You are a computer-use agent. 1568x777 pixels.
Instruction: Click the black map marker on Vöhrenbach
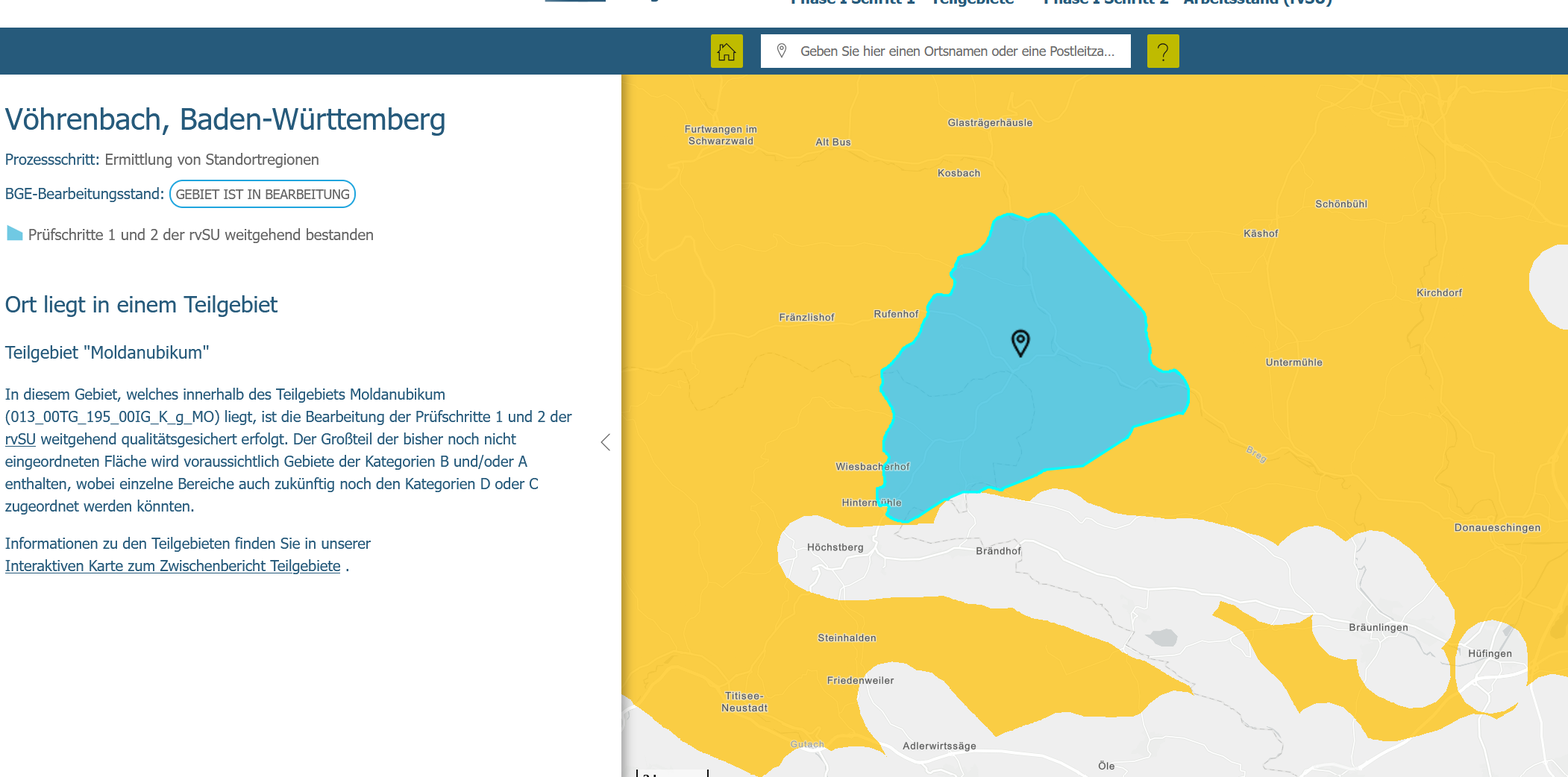[1020, 343]
